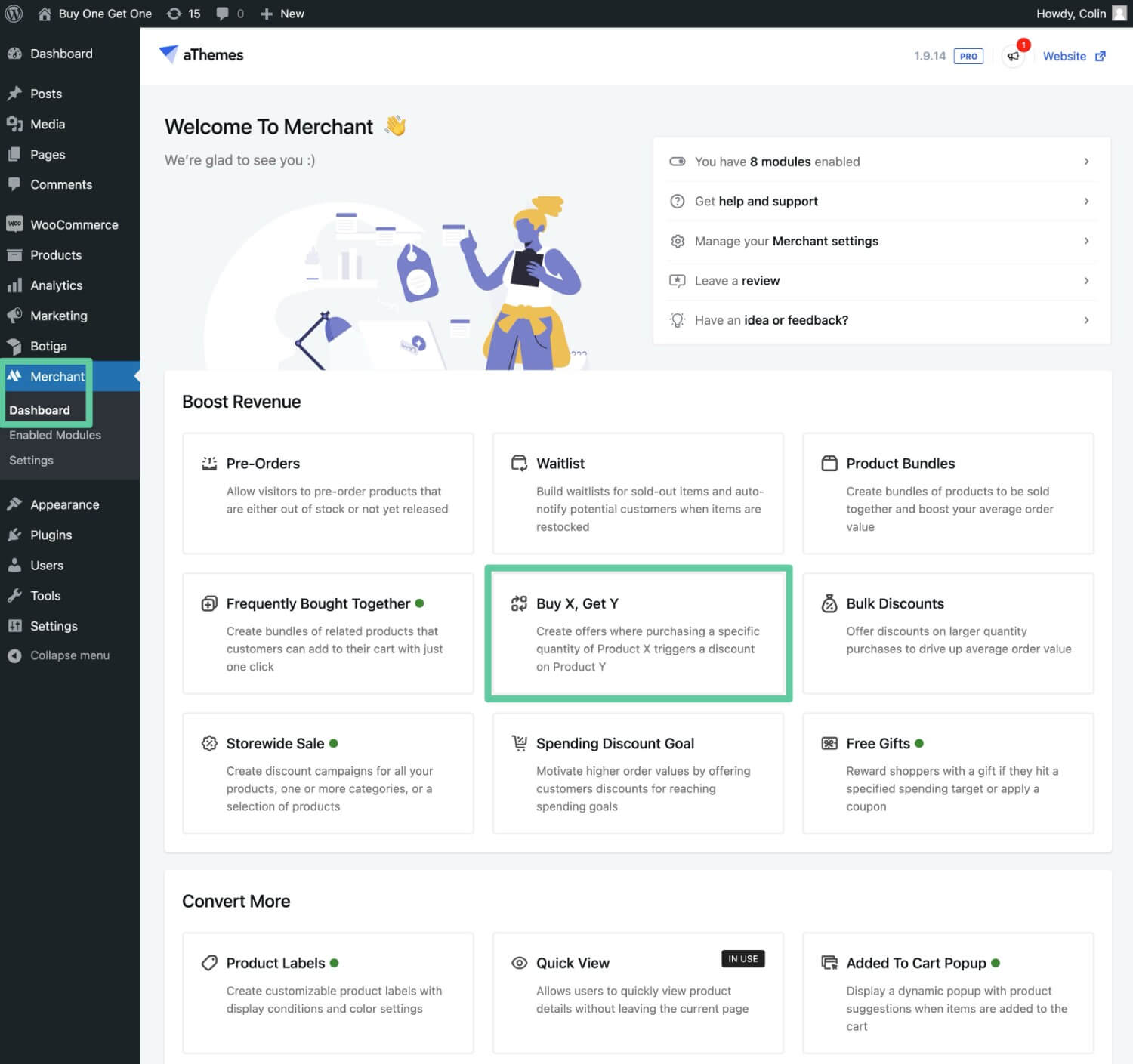Click the Product Labels tag icon

coord(209,963)
